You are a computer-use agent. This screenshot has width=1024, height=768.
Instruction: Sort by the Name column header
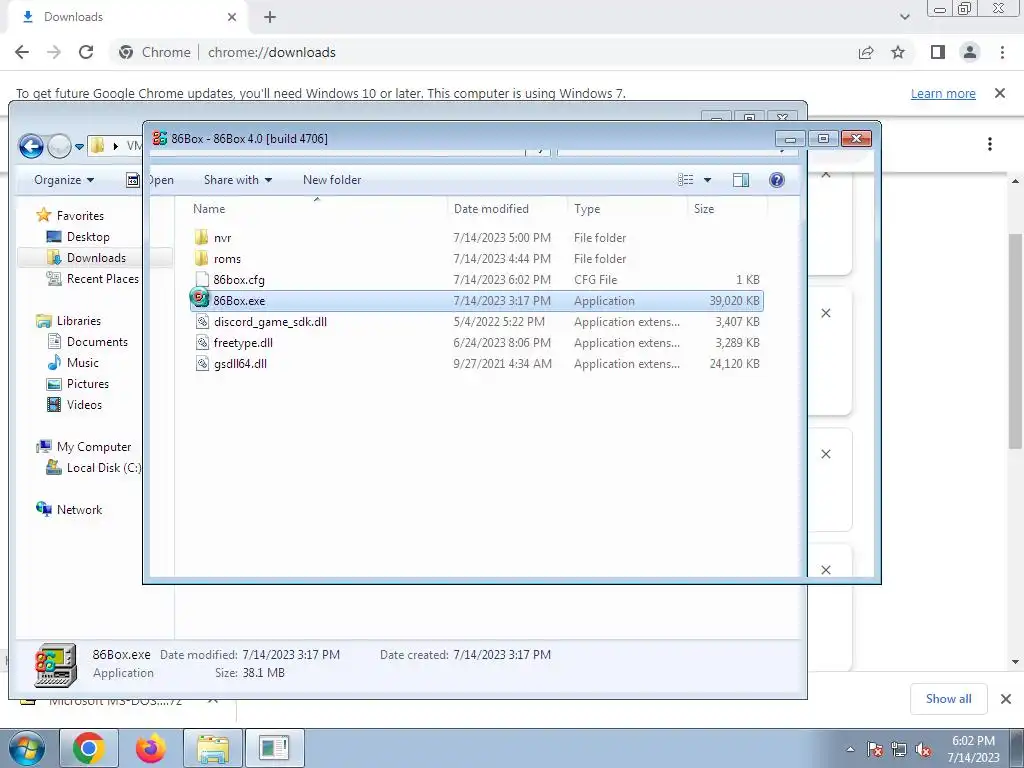(317, 208)
